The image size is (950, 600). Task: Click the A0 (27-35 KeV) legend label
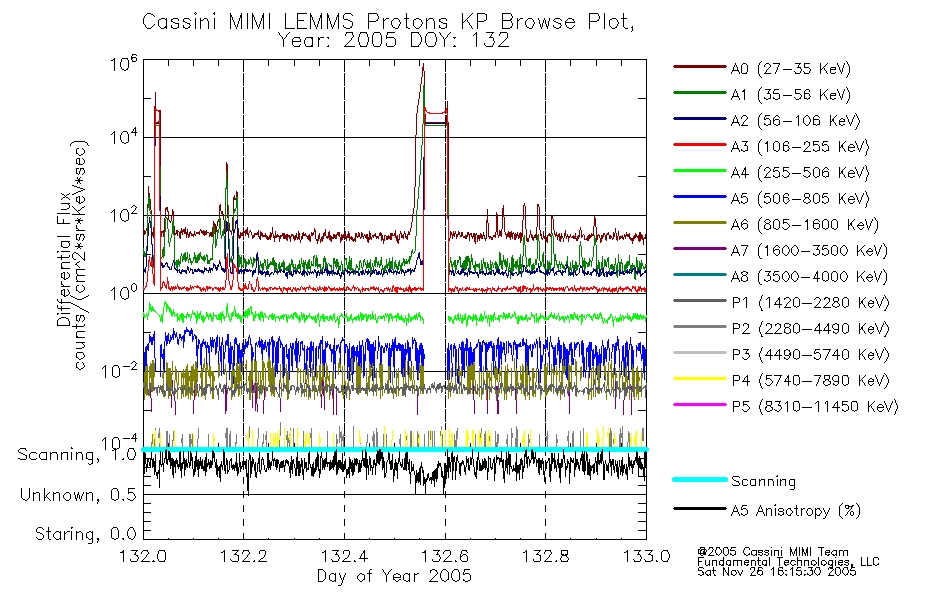pos(791,68)
